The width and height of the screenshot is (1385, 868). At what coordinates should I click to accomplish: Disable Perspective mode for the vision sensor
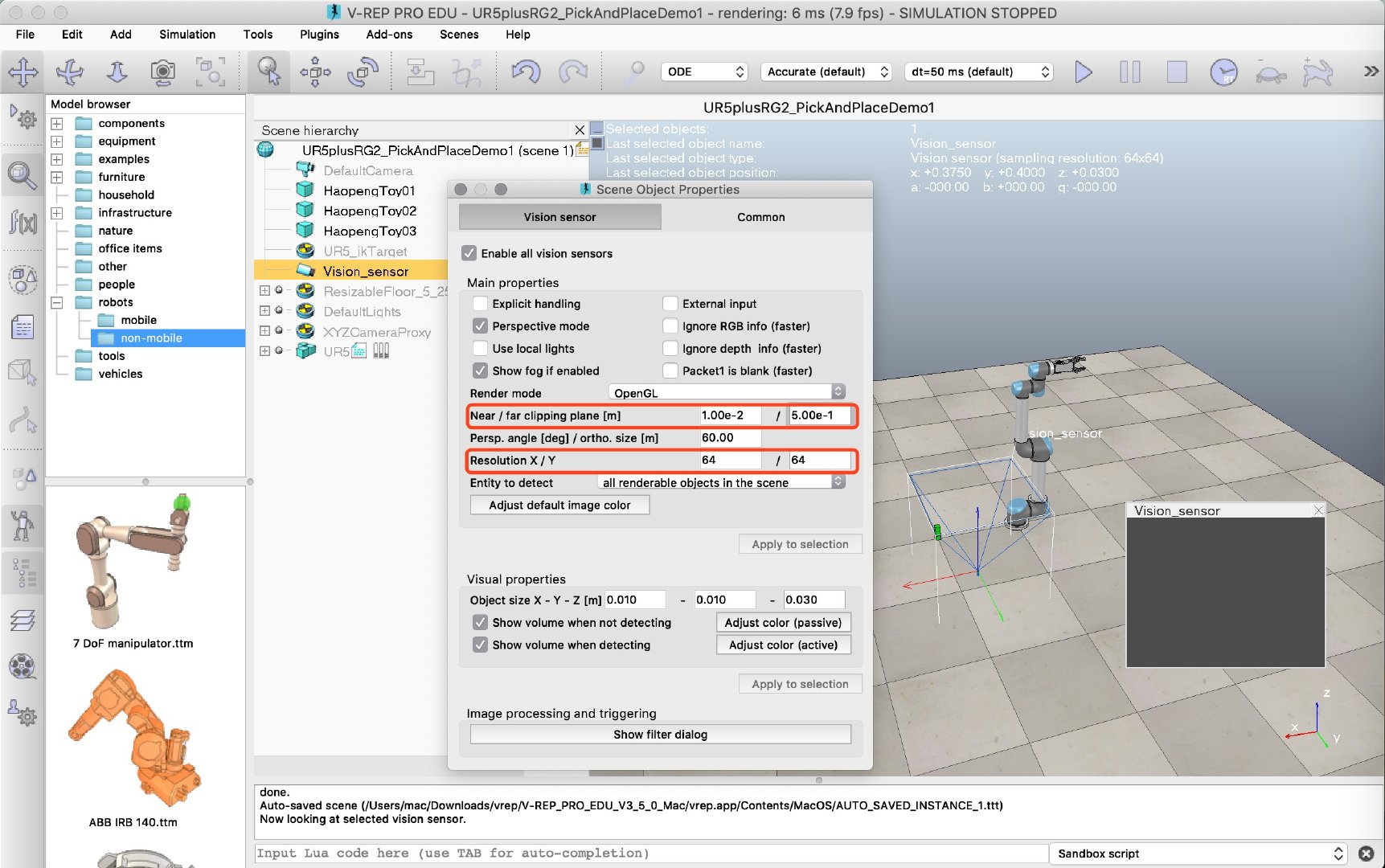click(x=480, y=326)
